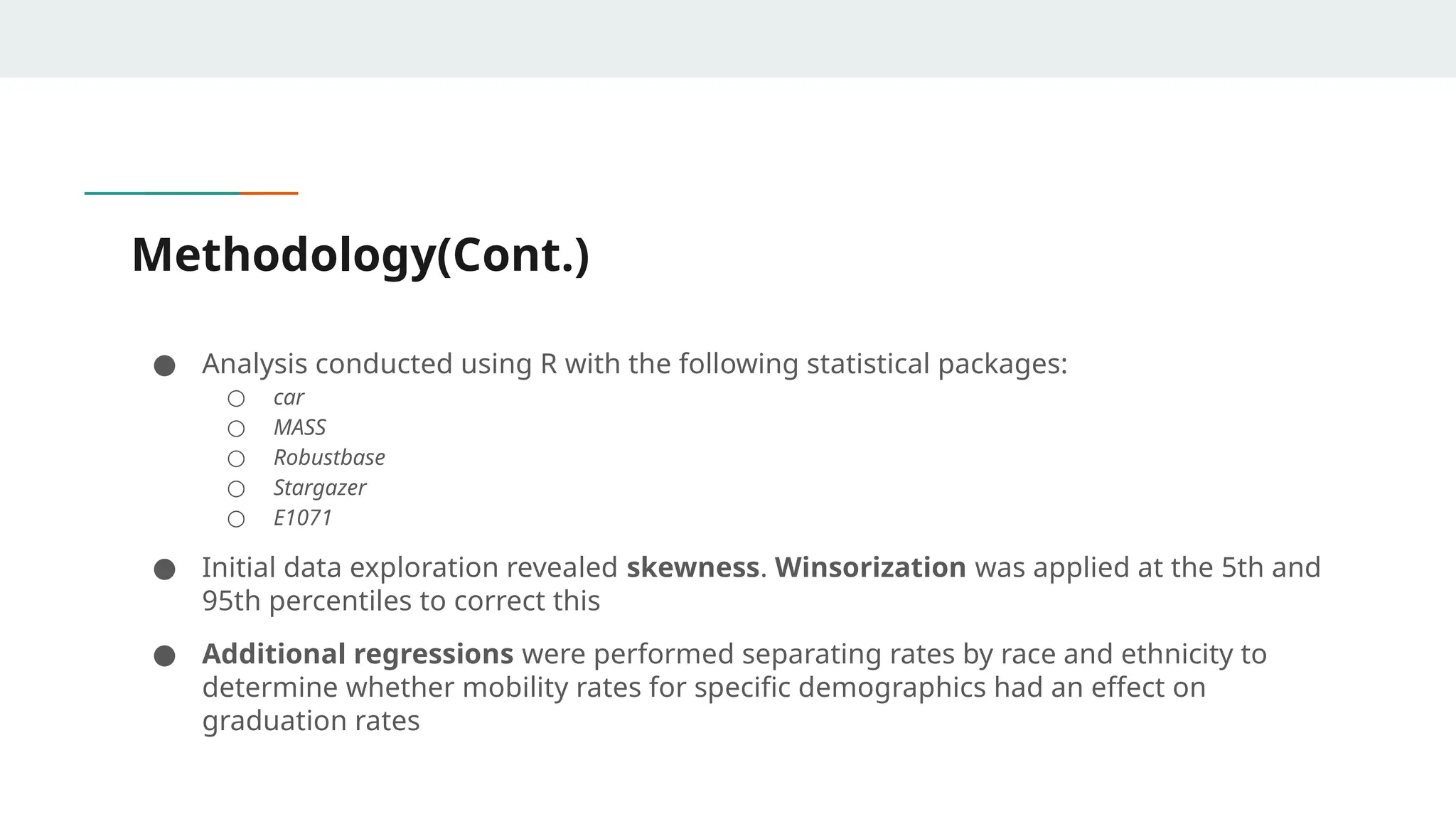Click the bold word "skewness"
Screen dimensions: 1456x819
692,567
